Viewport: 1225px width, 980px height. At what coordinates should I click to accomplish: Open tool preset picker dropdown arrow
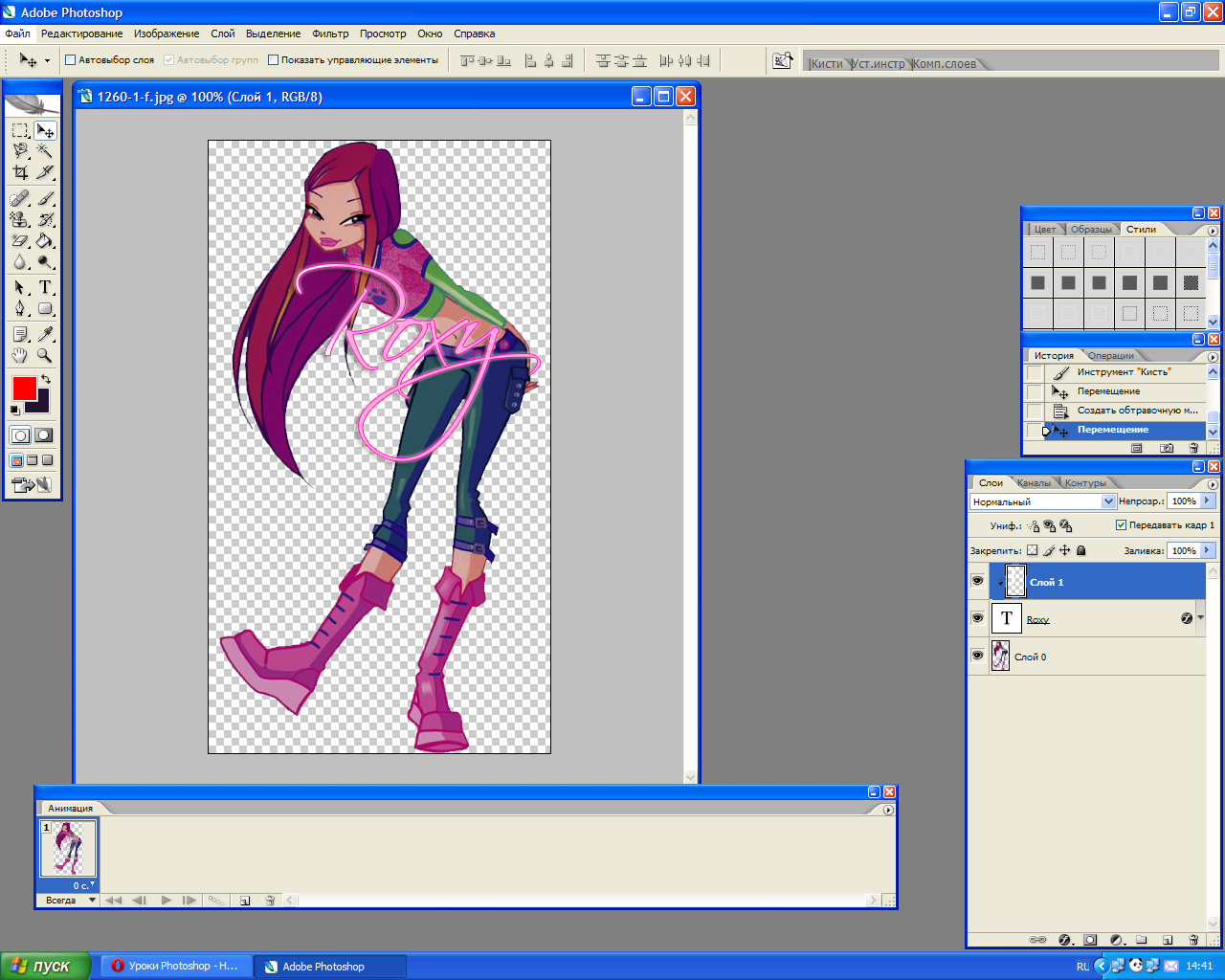(x=47, y=60)
